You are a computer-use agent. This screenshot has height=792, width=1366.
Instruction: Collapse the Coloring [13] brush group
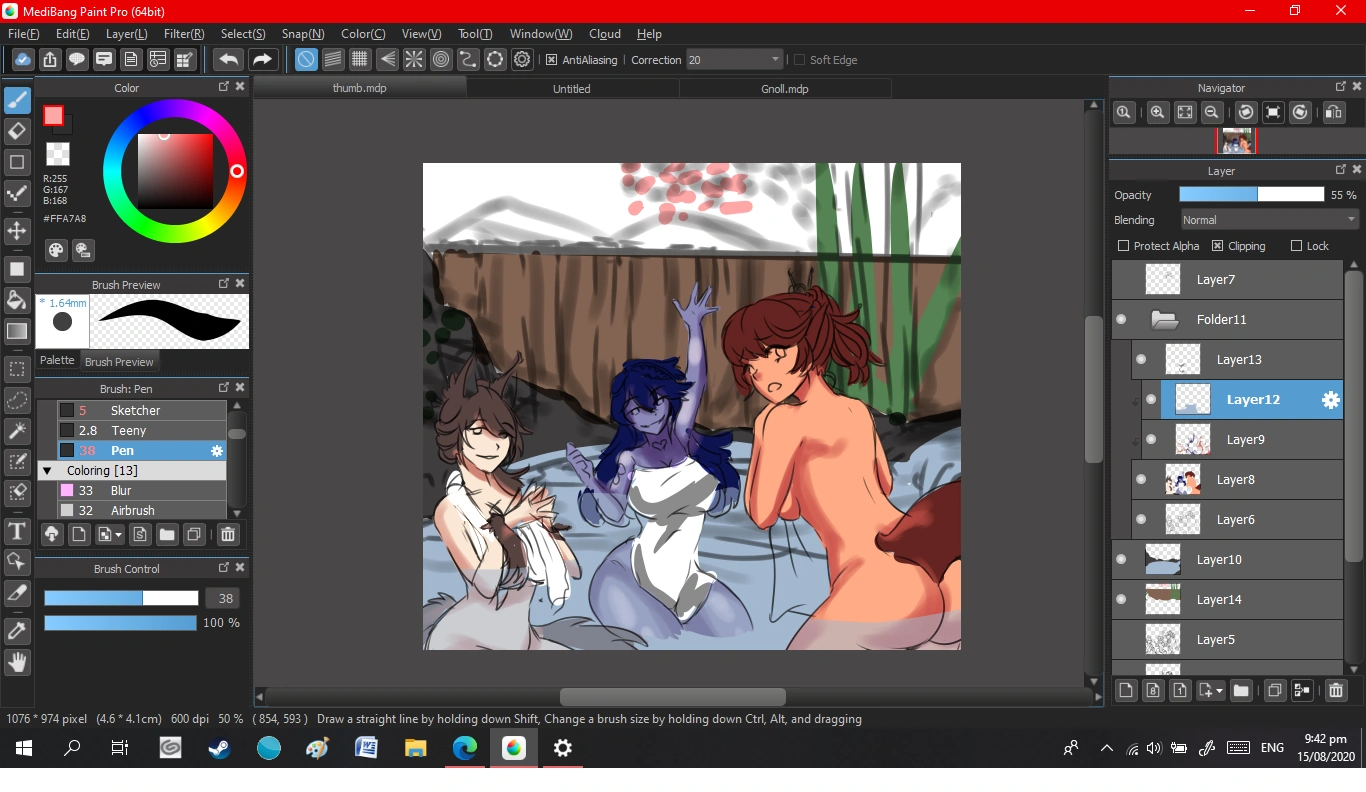(47, 471)
